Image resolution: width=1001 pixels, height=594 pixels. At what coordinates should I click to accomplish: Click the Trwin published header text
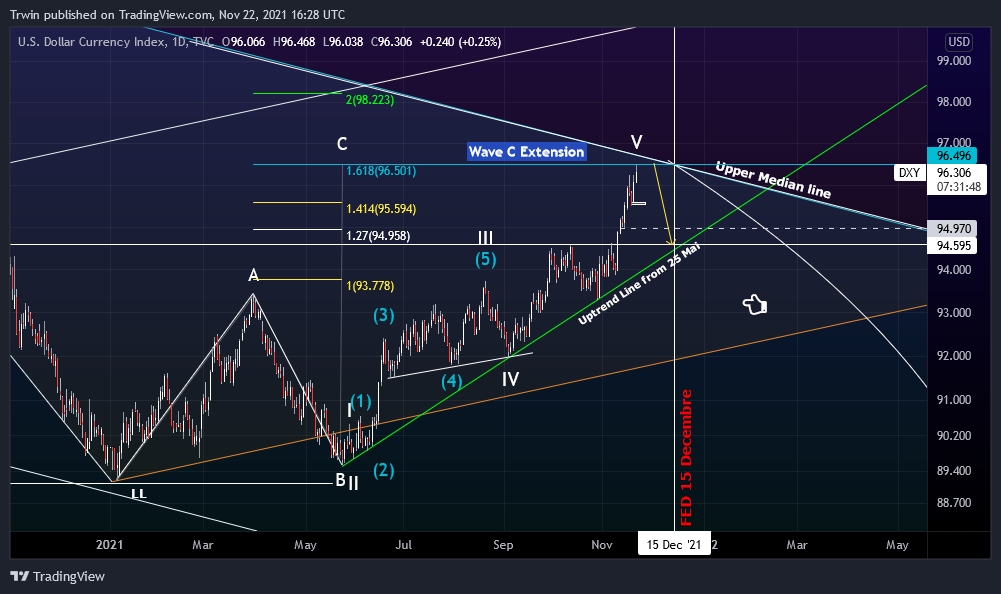point(177,14)
